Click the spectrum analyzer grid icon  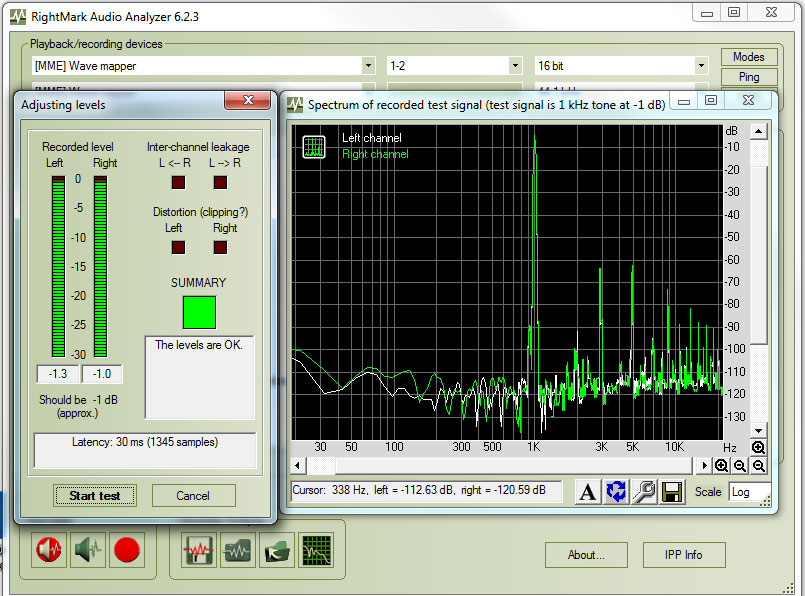(316, 550)
